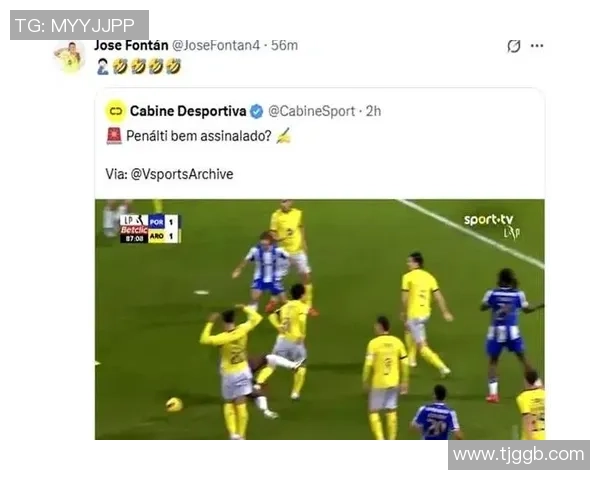Play the embedded football match video
This screenshot has height=480, width=600.
pos(320,319)
